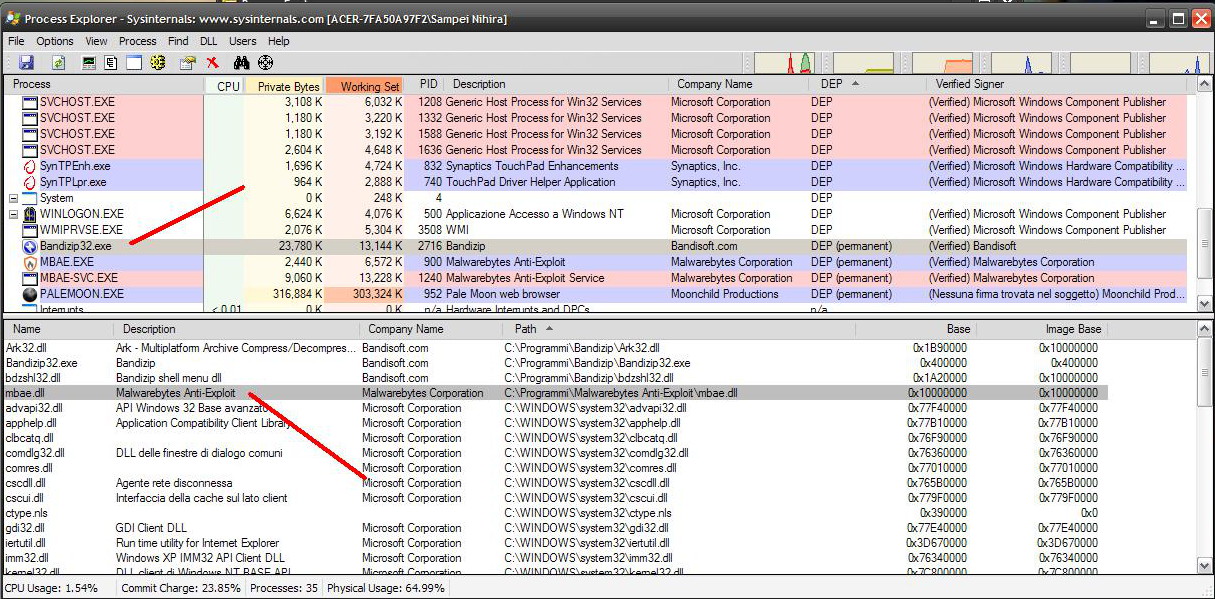
Task: Collapse the System process tree node
Action: (x=13, y=198)
